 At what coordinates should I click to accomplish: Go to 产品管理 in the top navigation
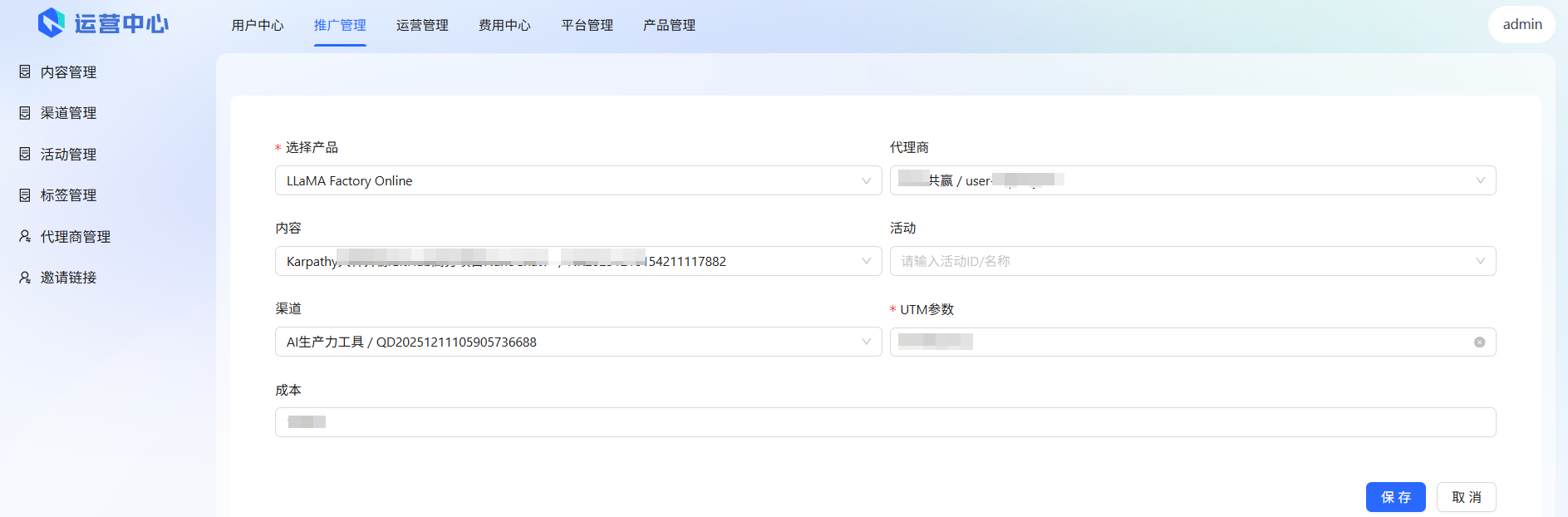[x=669, y=26]
